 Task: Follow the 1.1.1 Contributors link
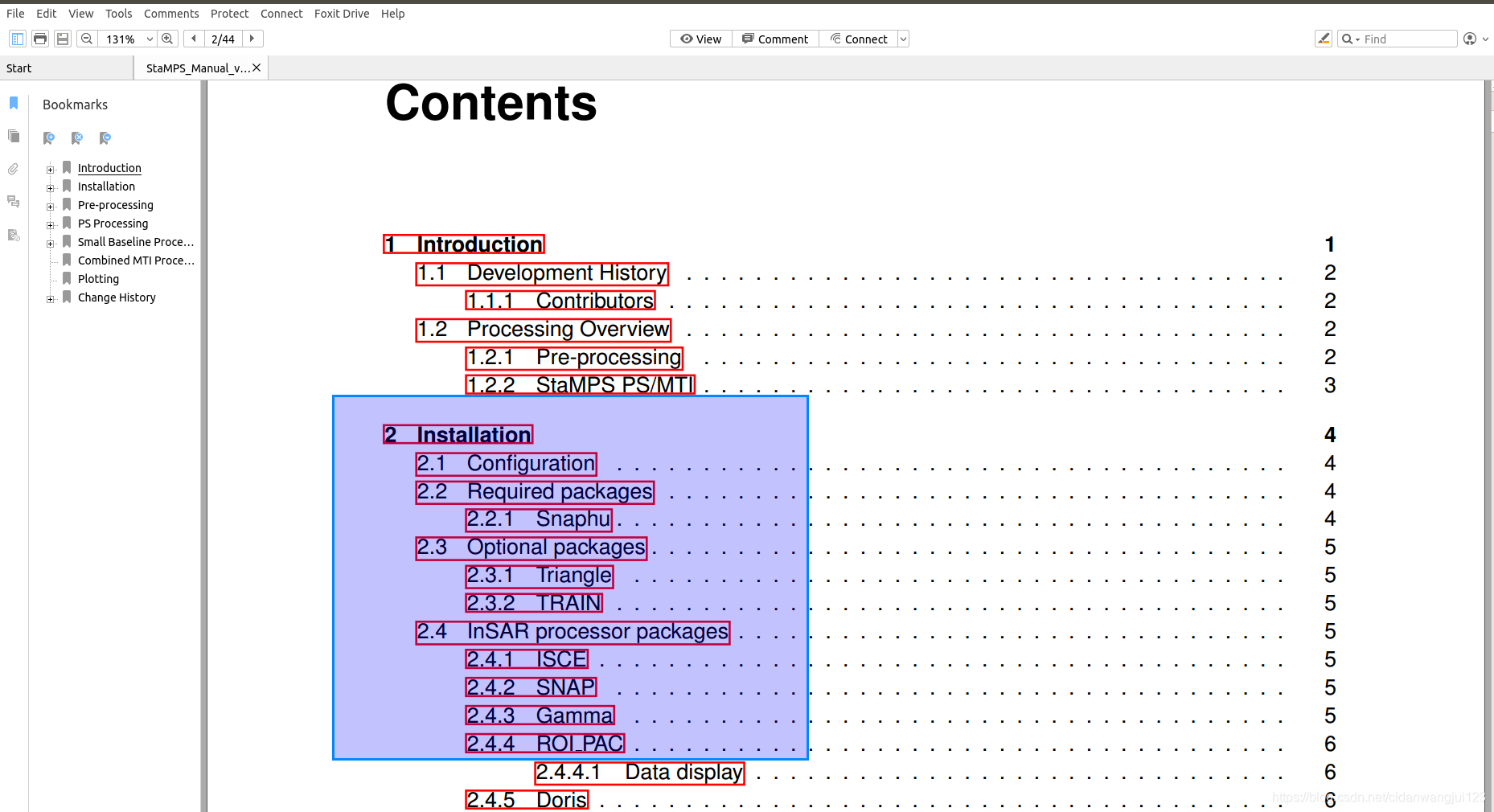pyautogui.click(x=560, y=301)
